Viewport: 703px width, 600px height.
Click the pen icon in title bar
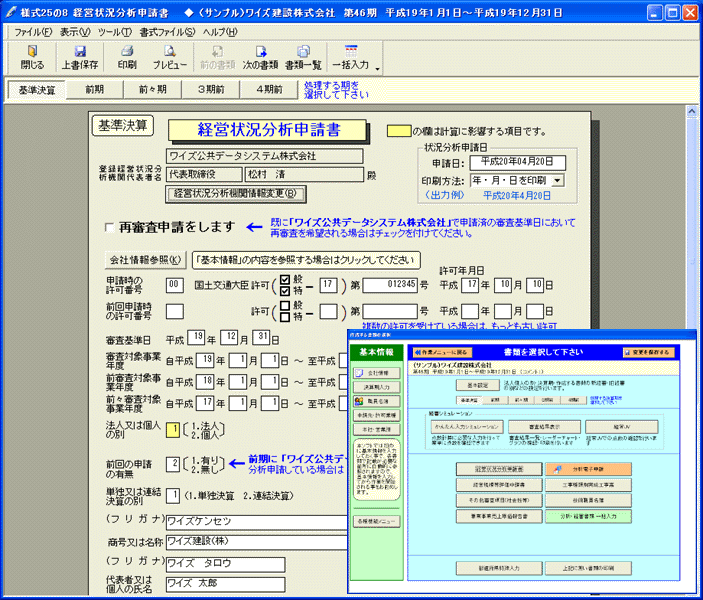click(x=11, y=13)
